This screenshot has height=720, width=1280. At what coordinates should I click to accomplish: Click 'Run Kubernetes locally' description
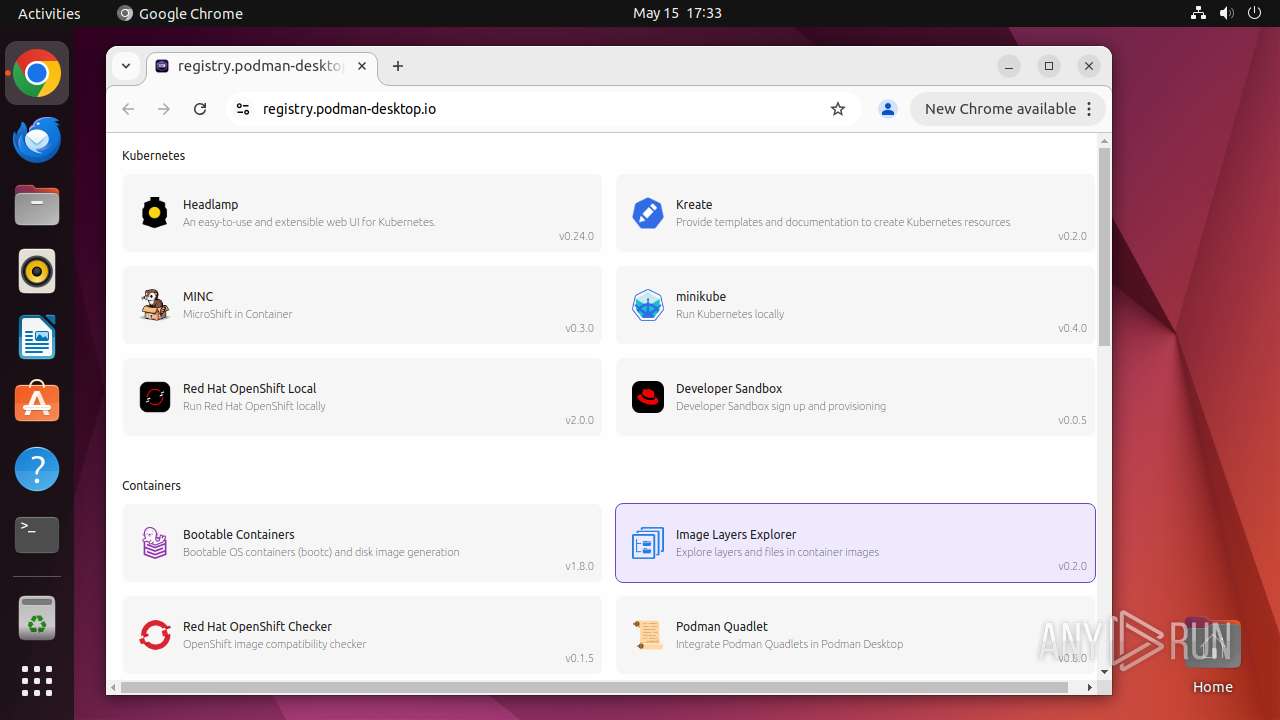pyautogui.click(x=730, y=314)
